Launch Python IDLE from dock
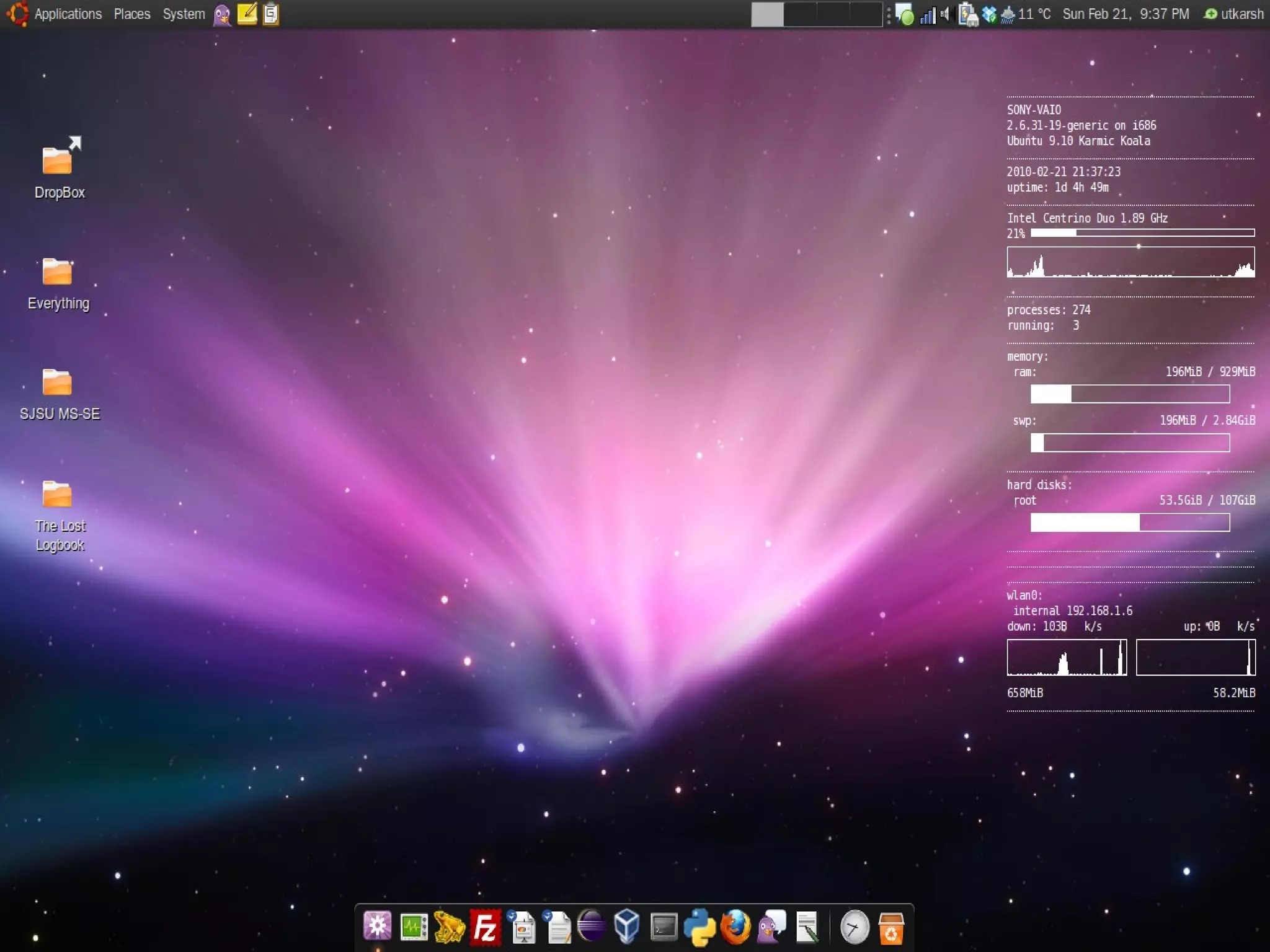 click(699, 928)
